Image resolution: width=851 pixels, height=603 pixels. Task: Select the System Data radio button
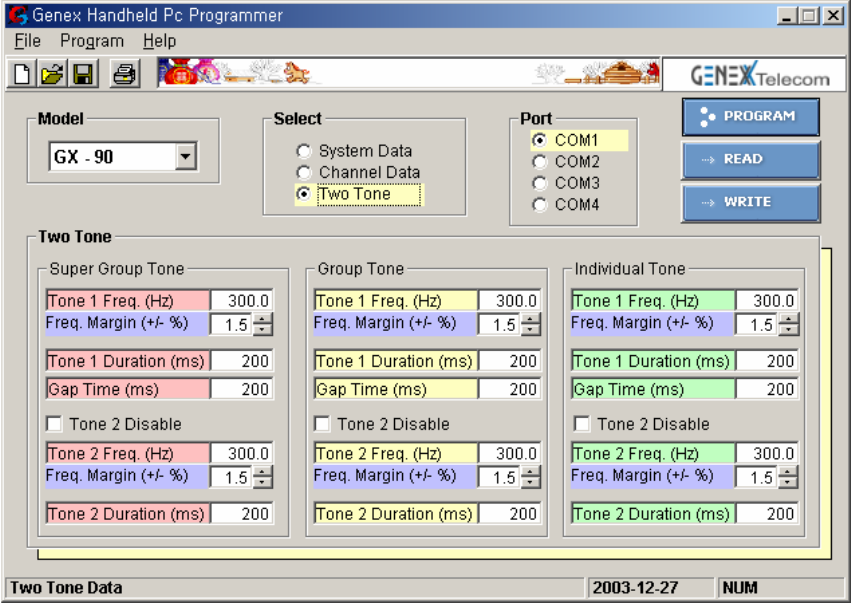coord(303,151)
